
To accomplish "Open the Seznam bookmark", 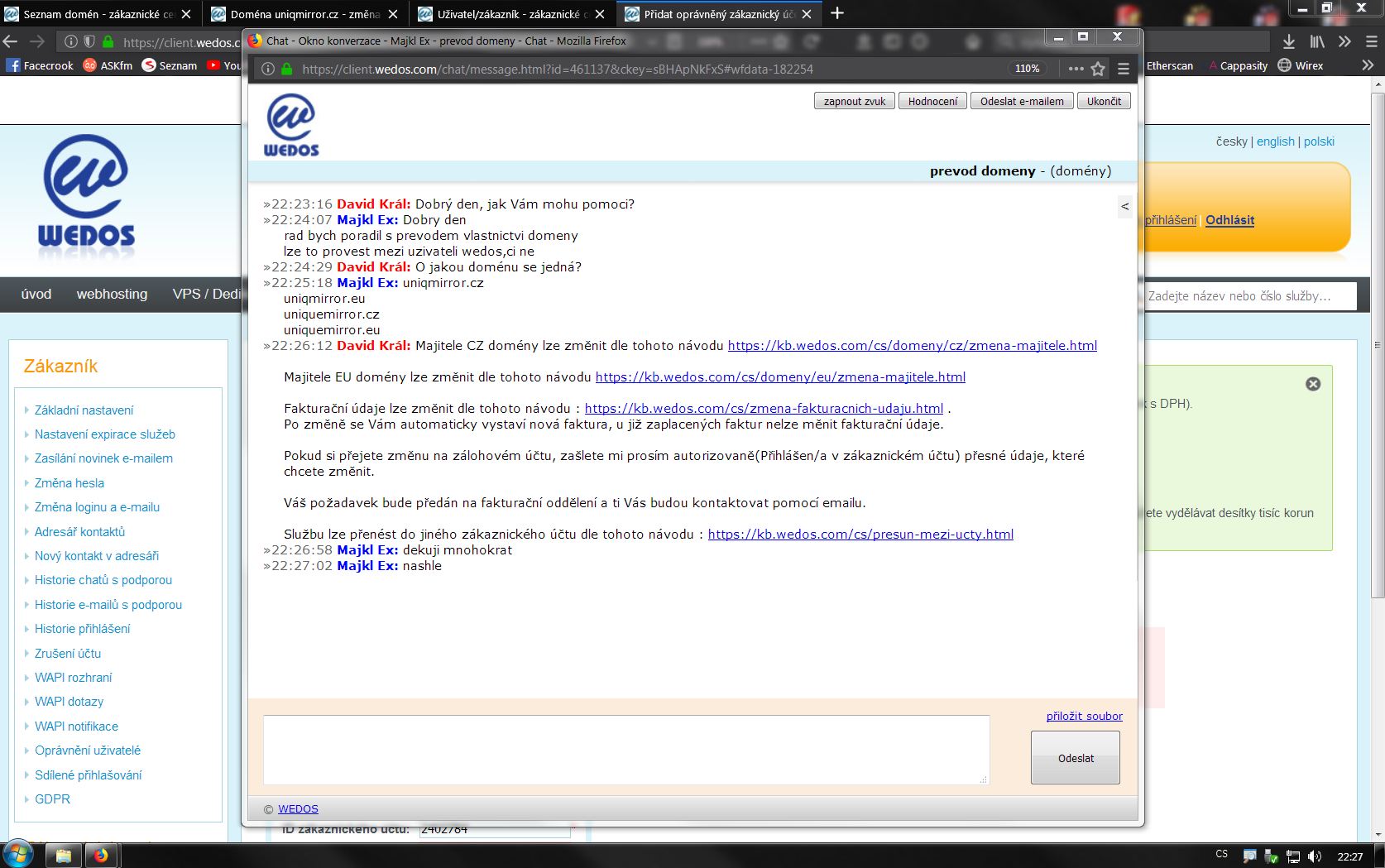I will (x=170, y=65).
